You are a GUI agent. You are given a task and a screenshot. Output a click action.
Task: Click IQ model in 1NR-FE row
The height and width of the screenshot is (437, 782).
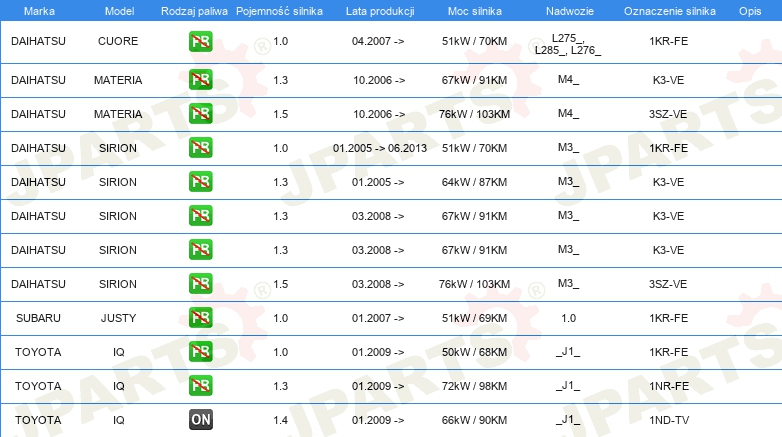point(119,386)
